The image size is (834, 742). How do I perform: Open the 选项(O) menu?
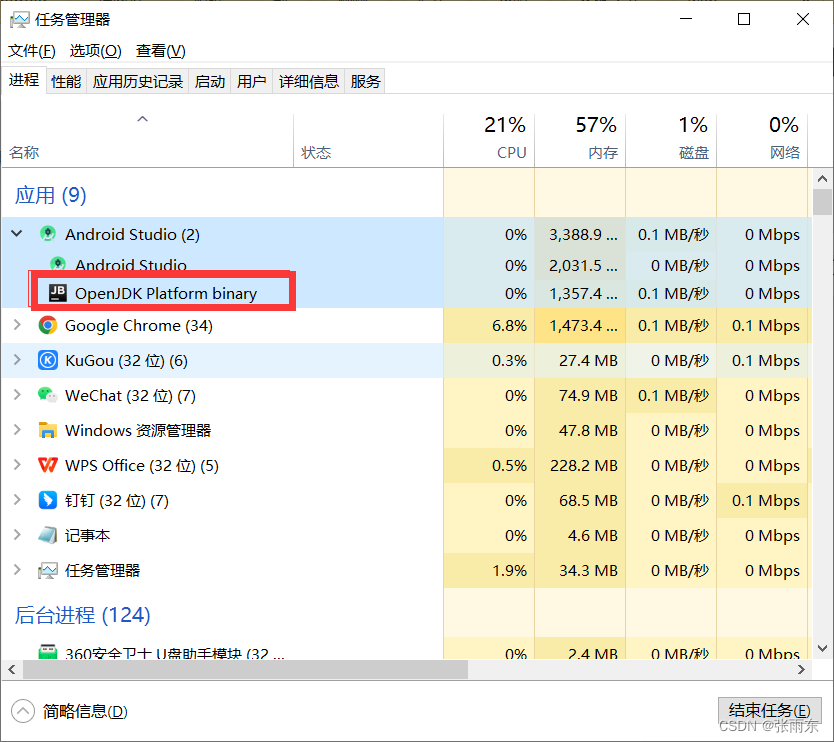click(95, 51)
